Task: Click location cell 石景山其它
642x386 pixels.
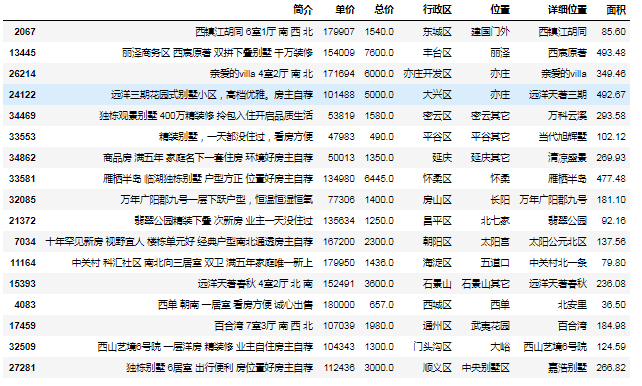Action: 486,284
